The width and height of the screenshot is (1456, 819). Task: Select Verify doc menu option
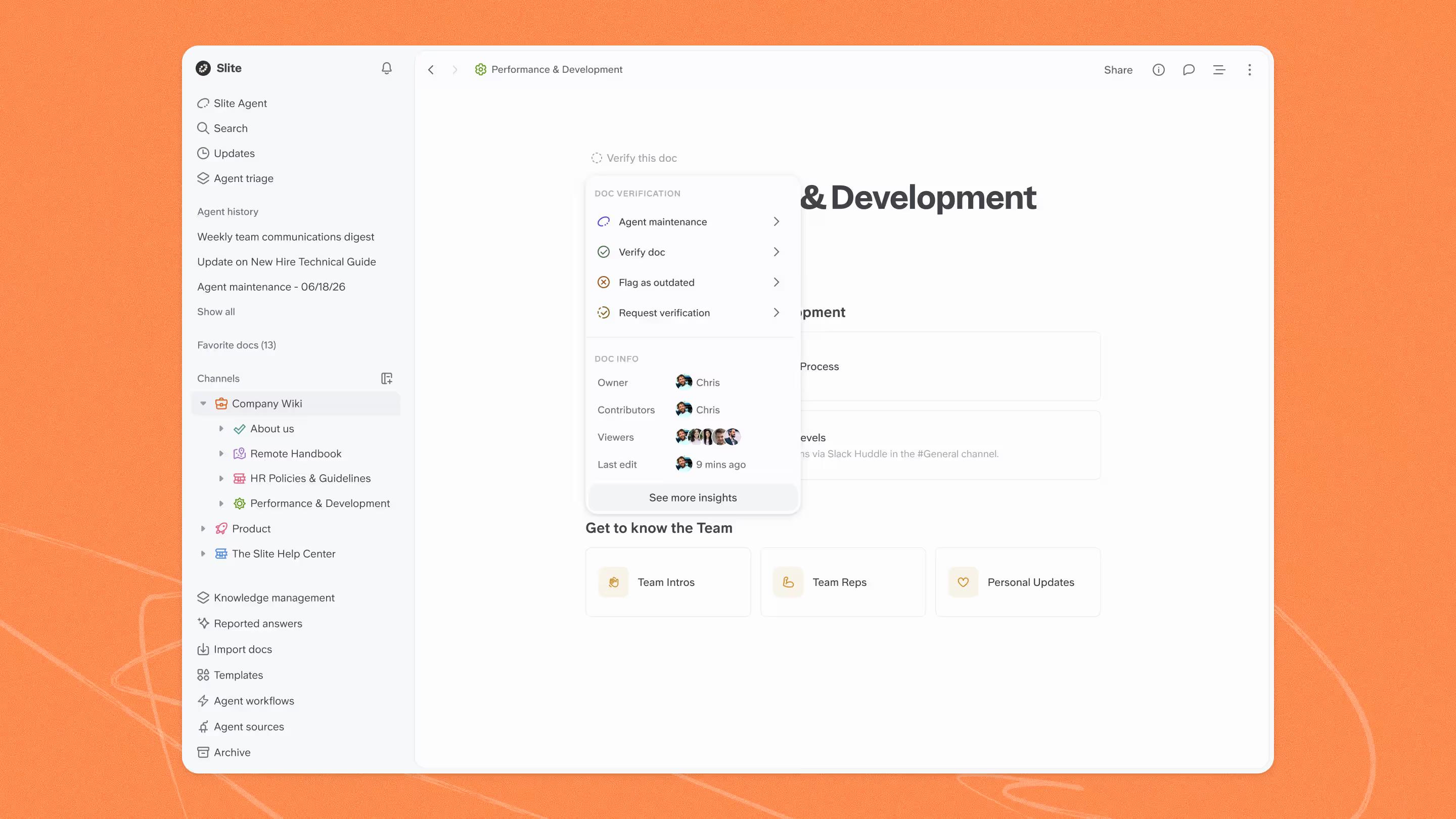(x=690, y=252)
